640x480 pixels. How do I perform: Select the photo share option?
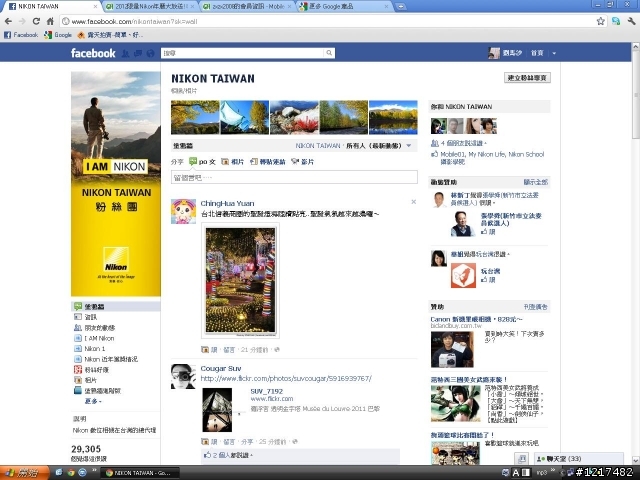[233, 162]
